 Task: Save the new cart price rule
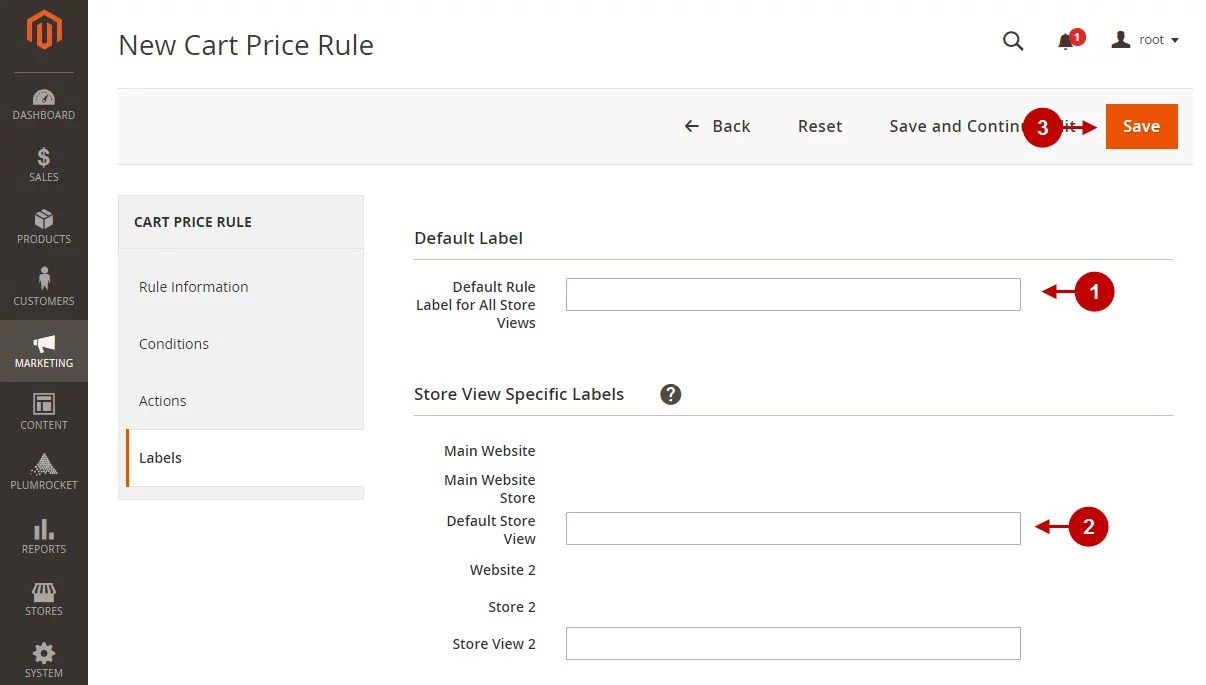[x=1141, y=126]
